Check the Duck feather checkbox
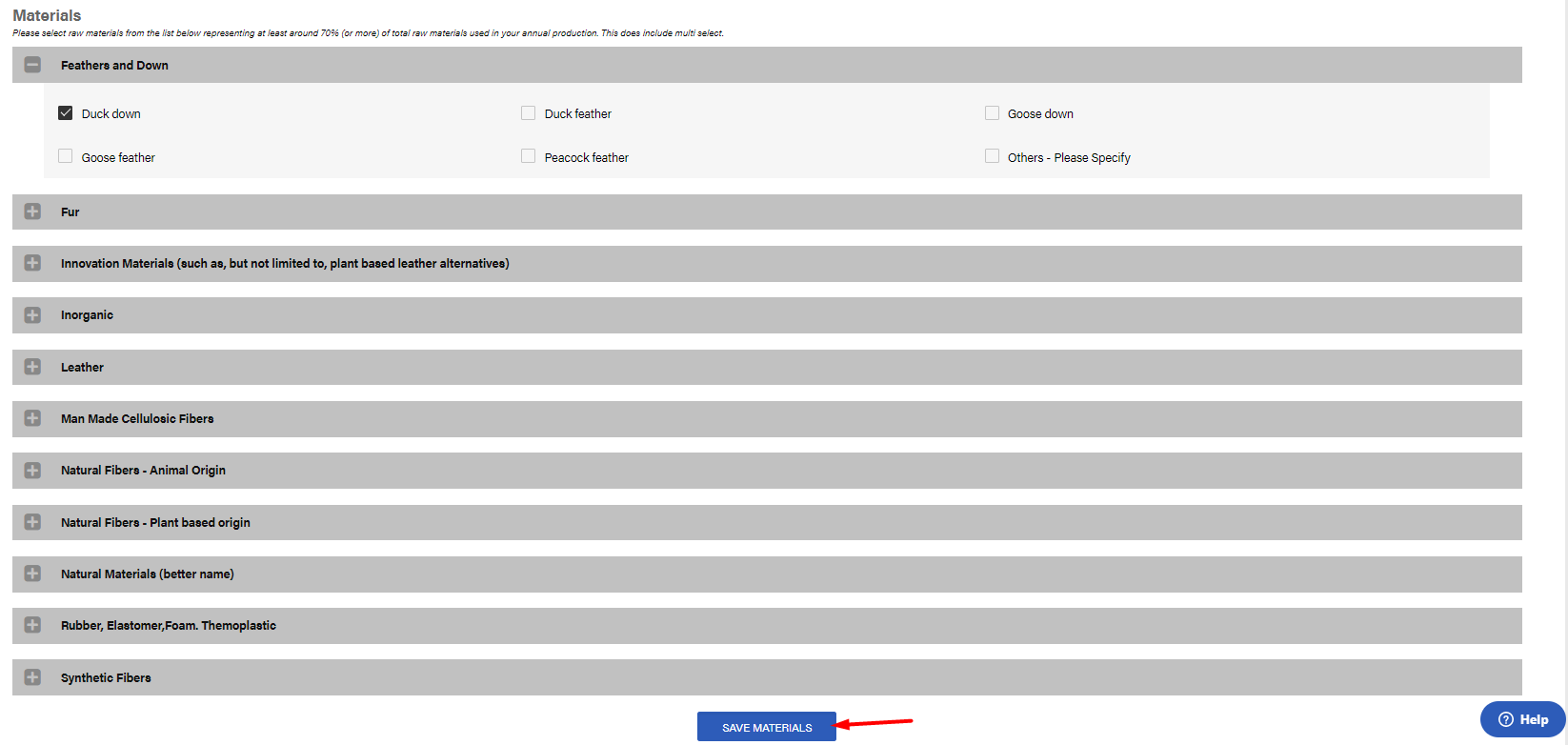 pyautogui.click(x=528, y=112)
